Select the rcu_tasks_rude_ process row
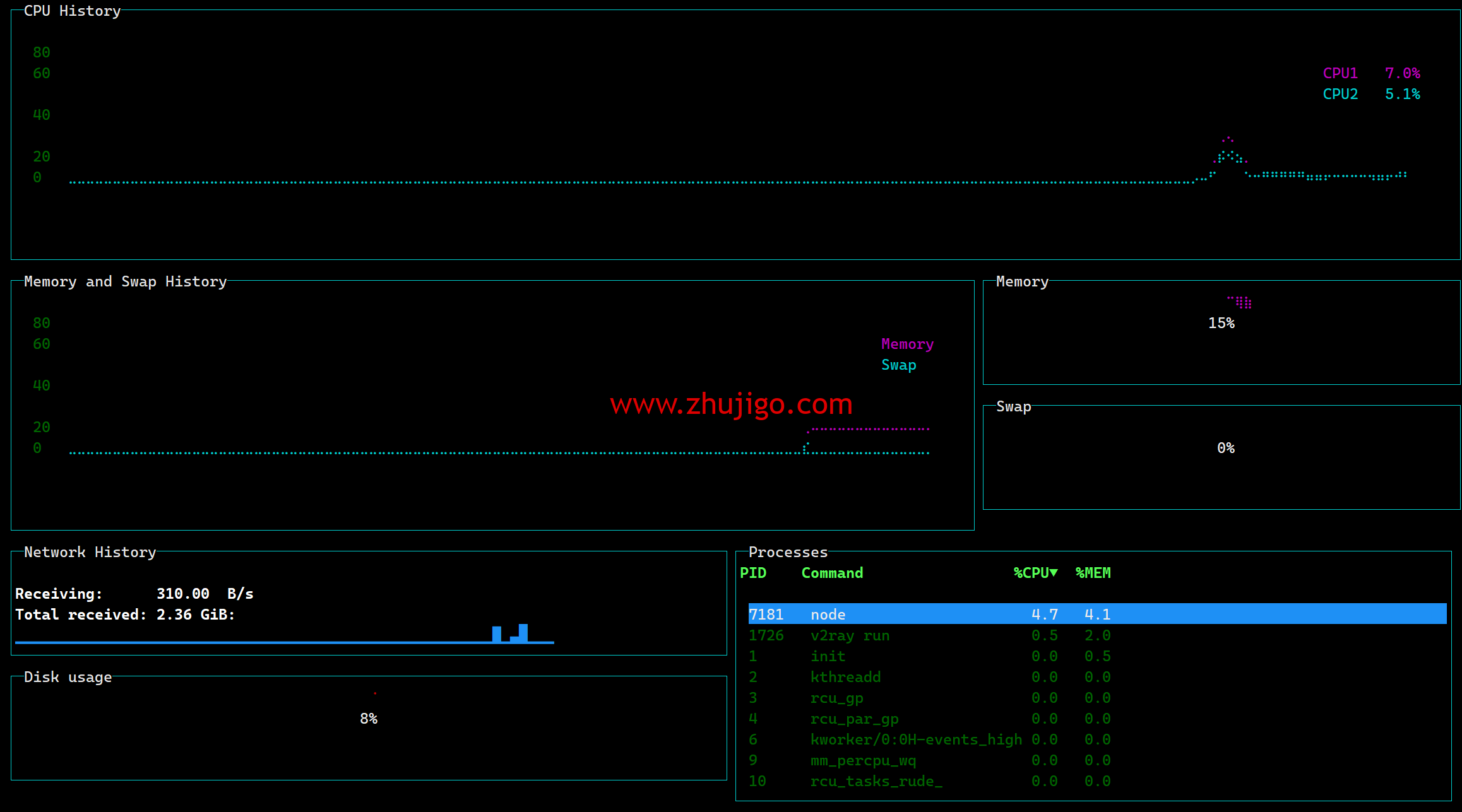The height and width of the screenshot is (812, 1462). coord(876,781)
